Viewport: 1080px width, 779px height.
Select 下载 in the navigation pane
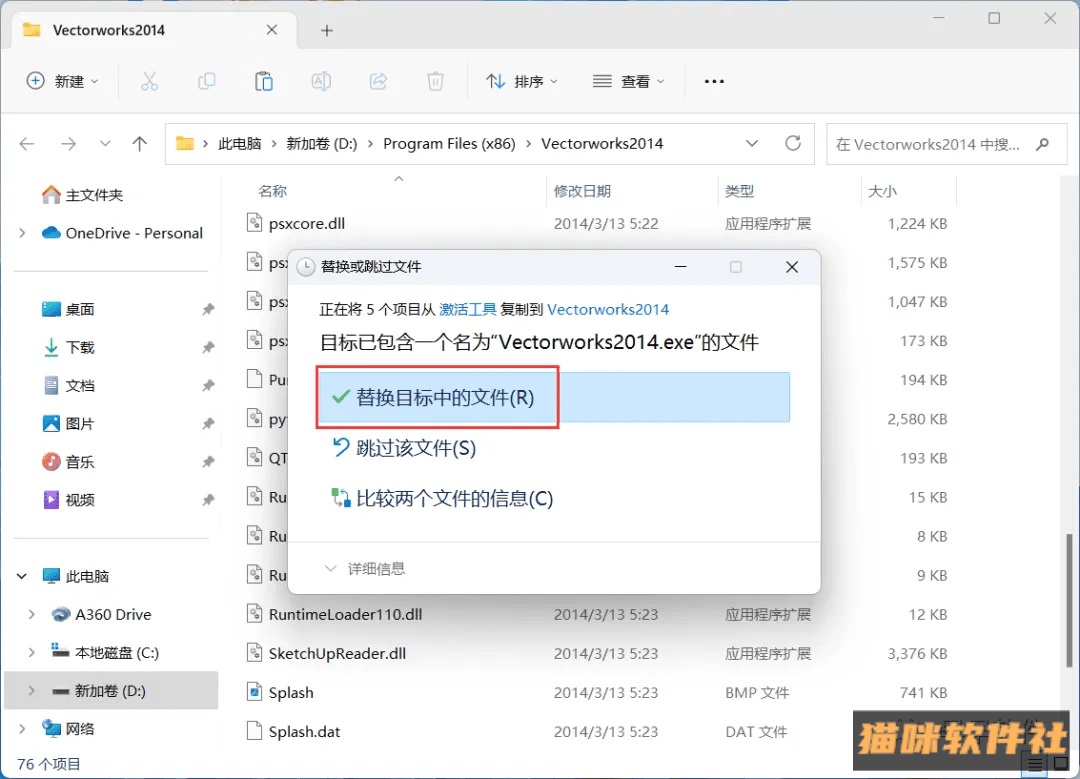coord(80,347)
